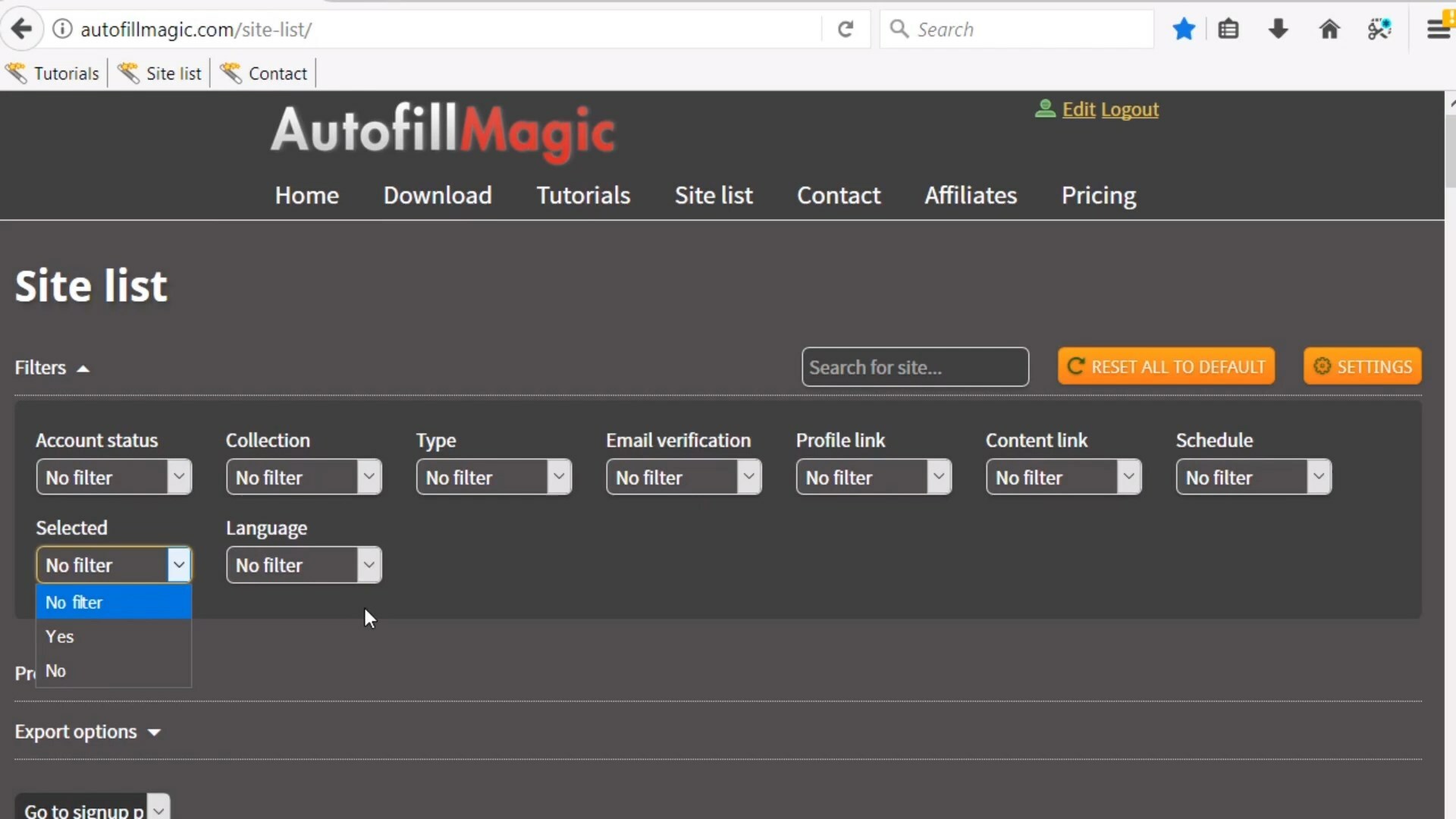The image size is (1456, 819).
Task: Open the site info icon in address bar
Action: click(x=62, y=29)
